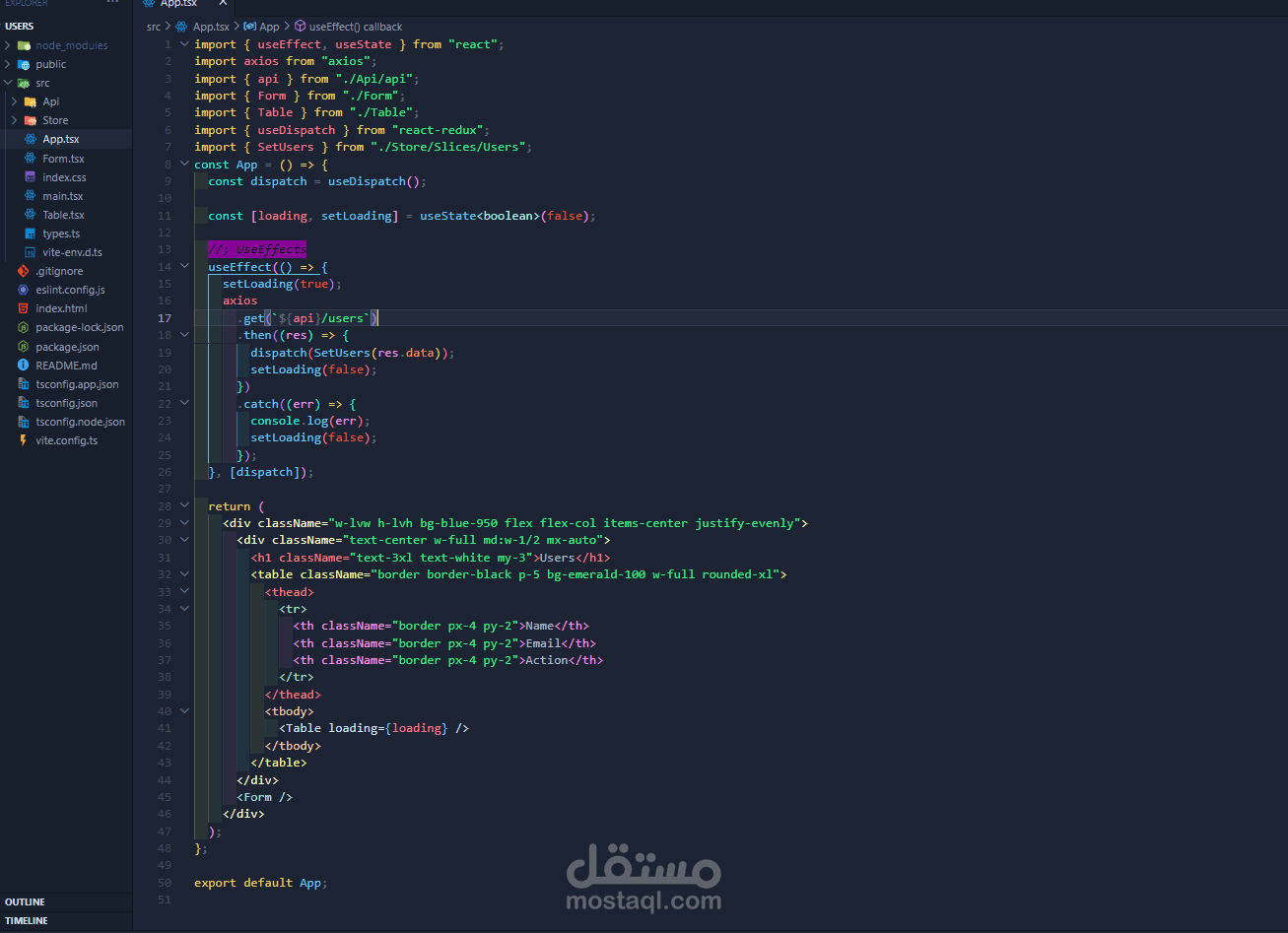Fold the thead element at line 33
The height and width of the screenshot is (933, 1288).
pos(183,591)
